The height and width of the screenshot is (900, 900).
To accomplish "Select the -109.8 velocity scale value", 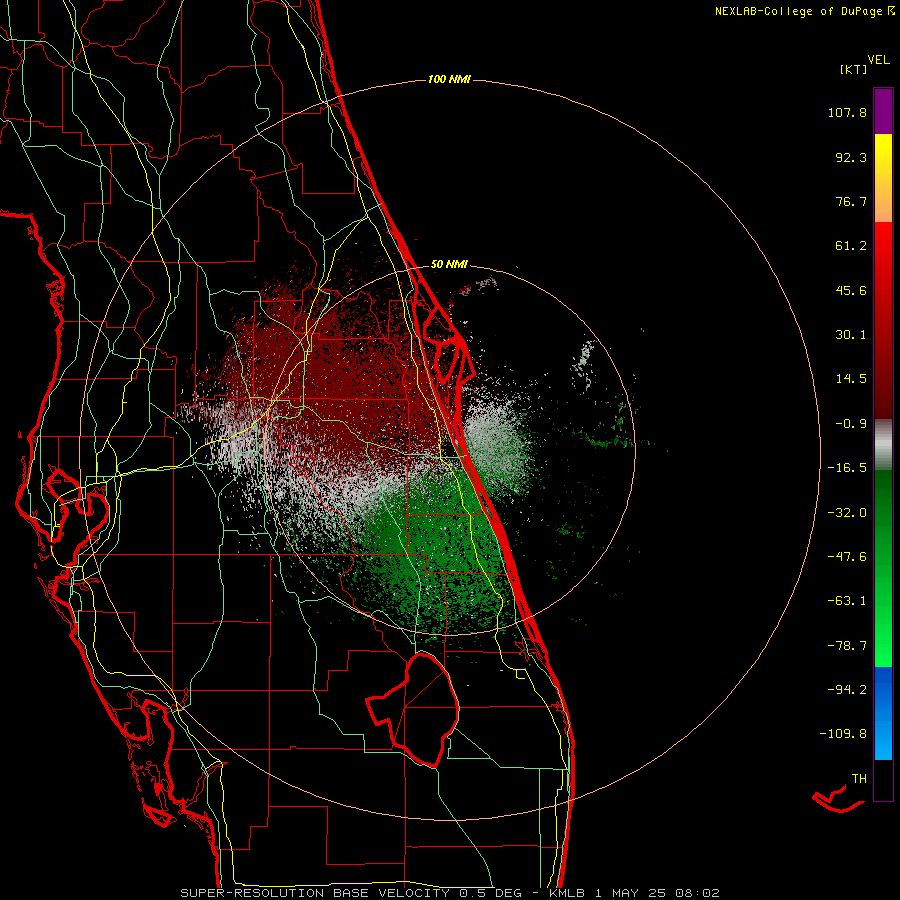I will 843,734.
